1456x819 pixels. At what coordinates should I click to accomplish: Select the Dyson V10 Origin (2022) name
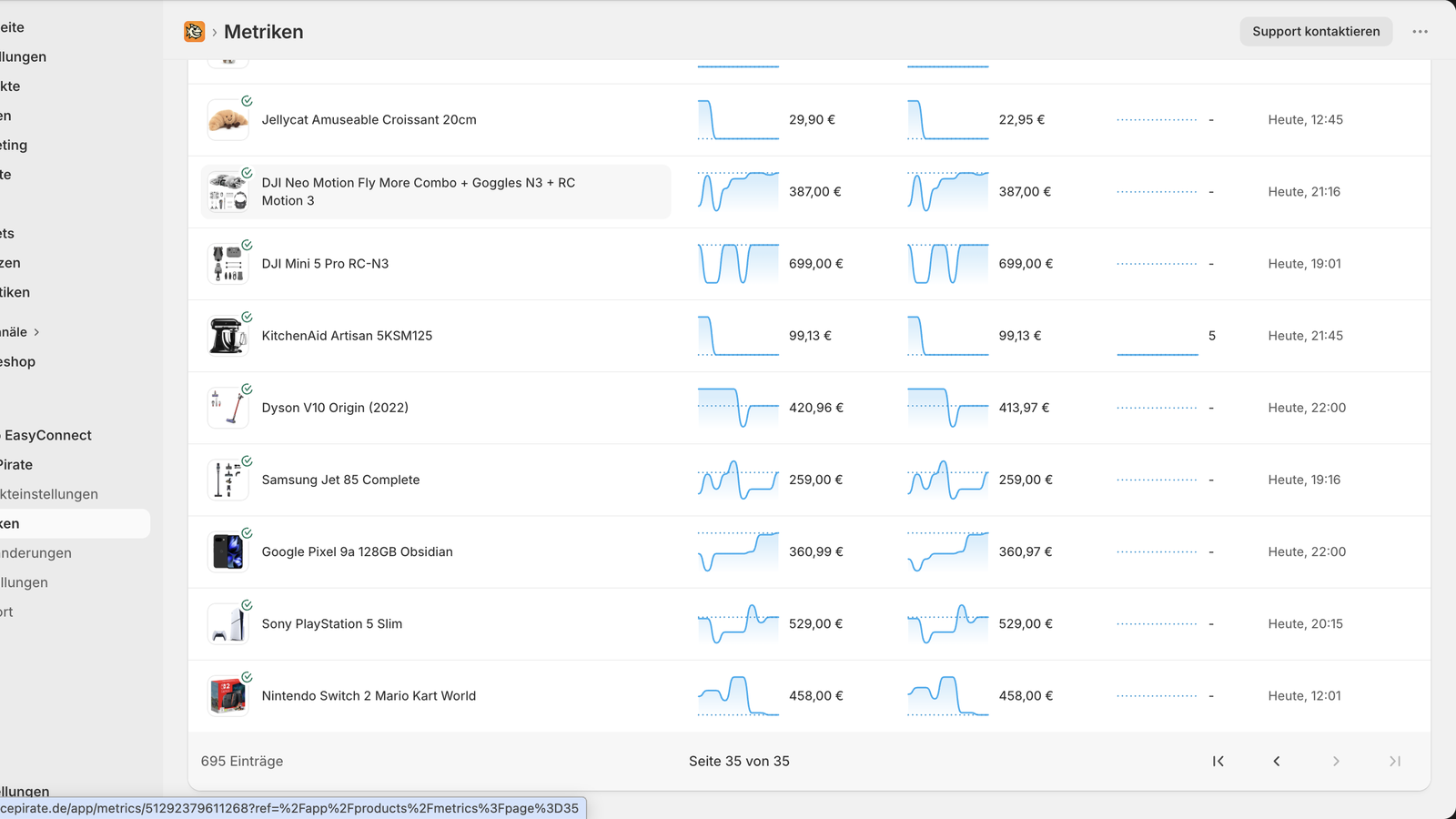click(335, 408)
